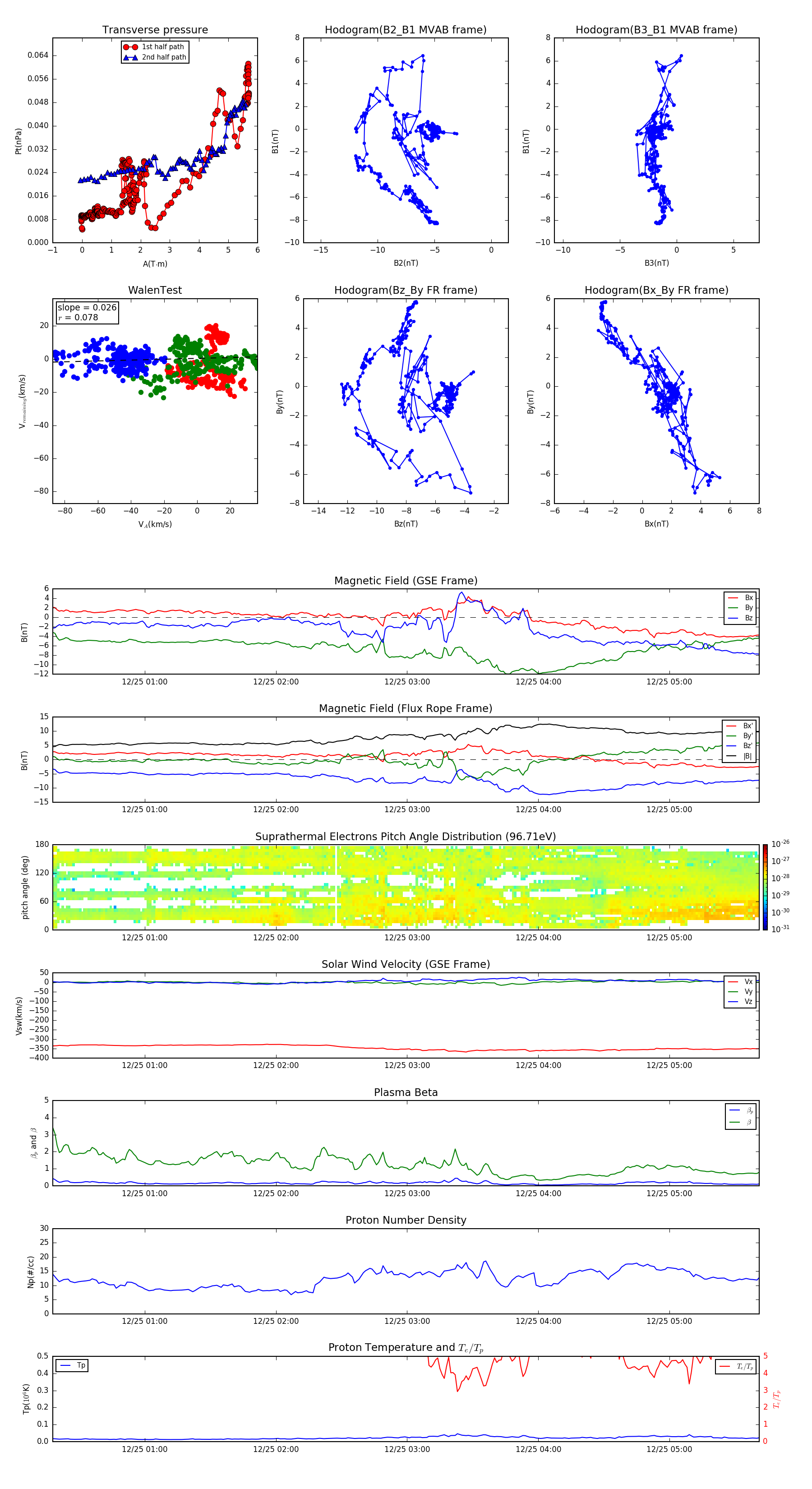Image resolution: width=812 pixels, height=1489 pixels.
Task: Click the Suprathermal Electrons Pitch Angle Distribution title
Action: point(406,837)
